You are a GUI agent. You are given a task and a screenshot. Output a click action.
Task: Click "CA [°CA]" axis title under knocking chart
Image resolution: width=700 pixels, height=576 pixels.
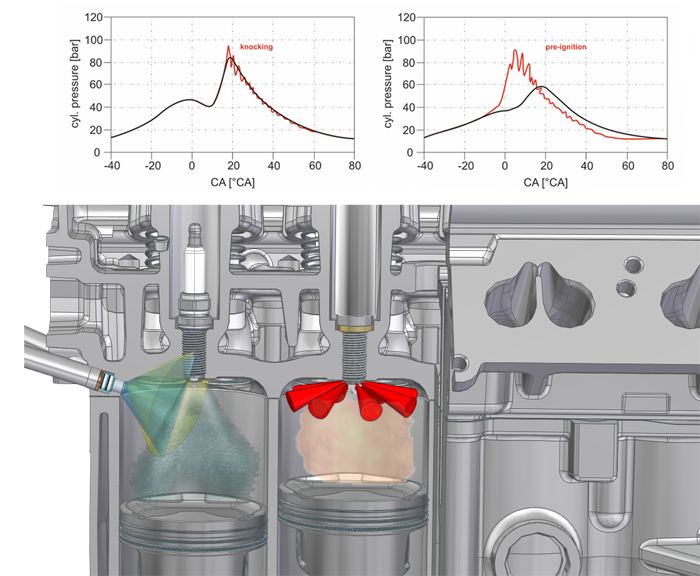(233, 183)
